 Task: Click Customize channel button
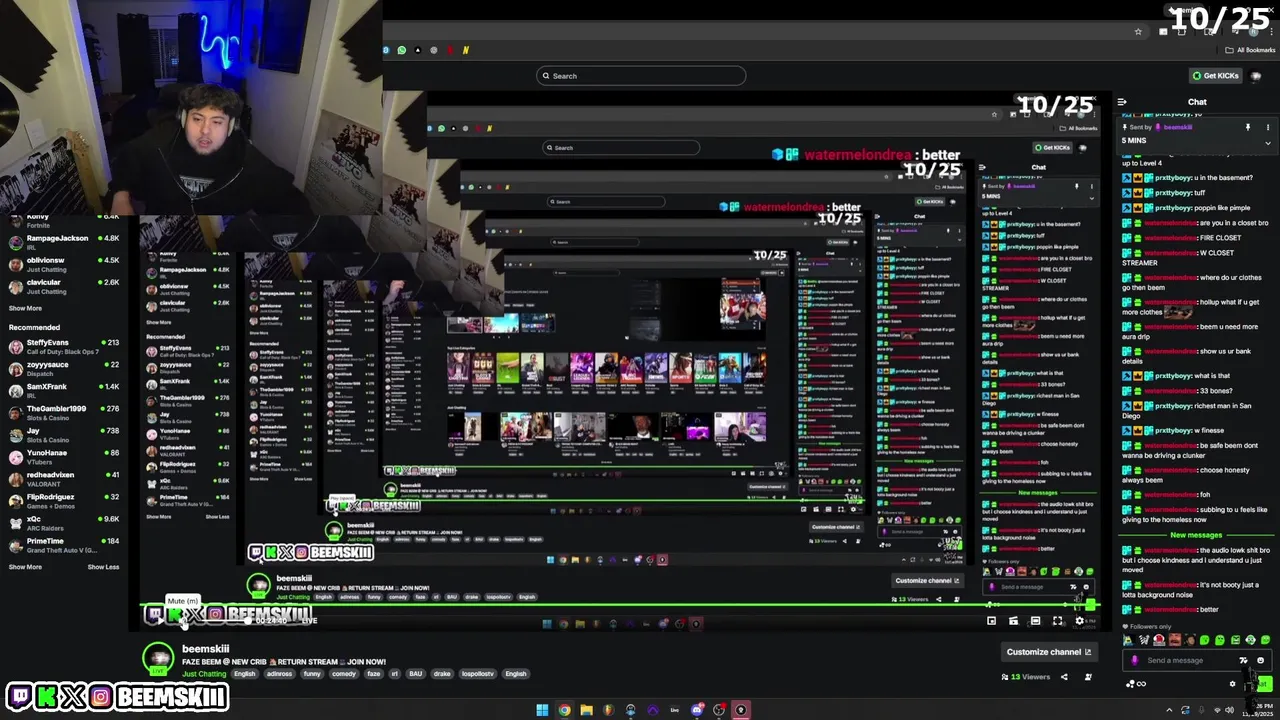(x=1049, y=652)
